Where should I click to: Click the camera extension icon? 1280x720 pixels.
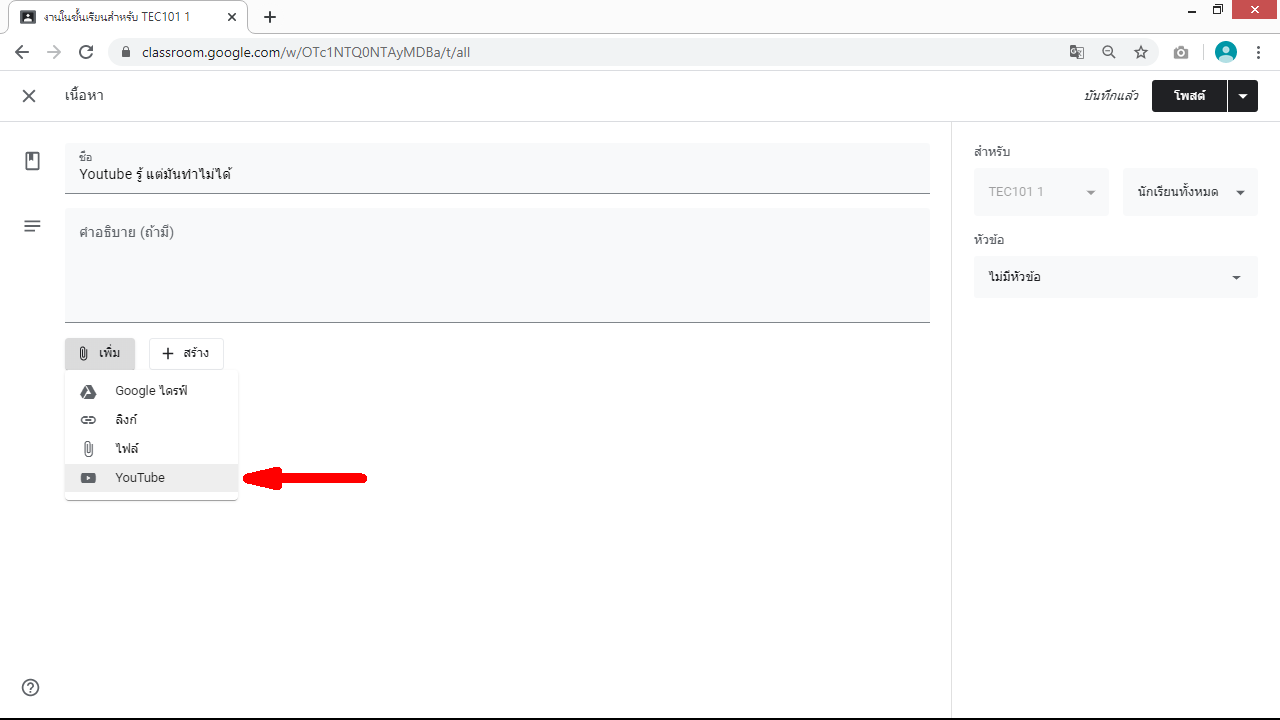(x=1181, y=52)
